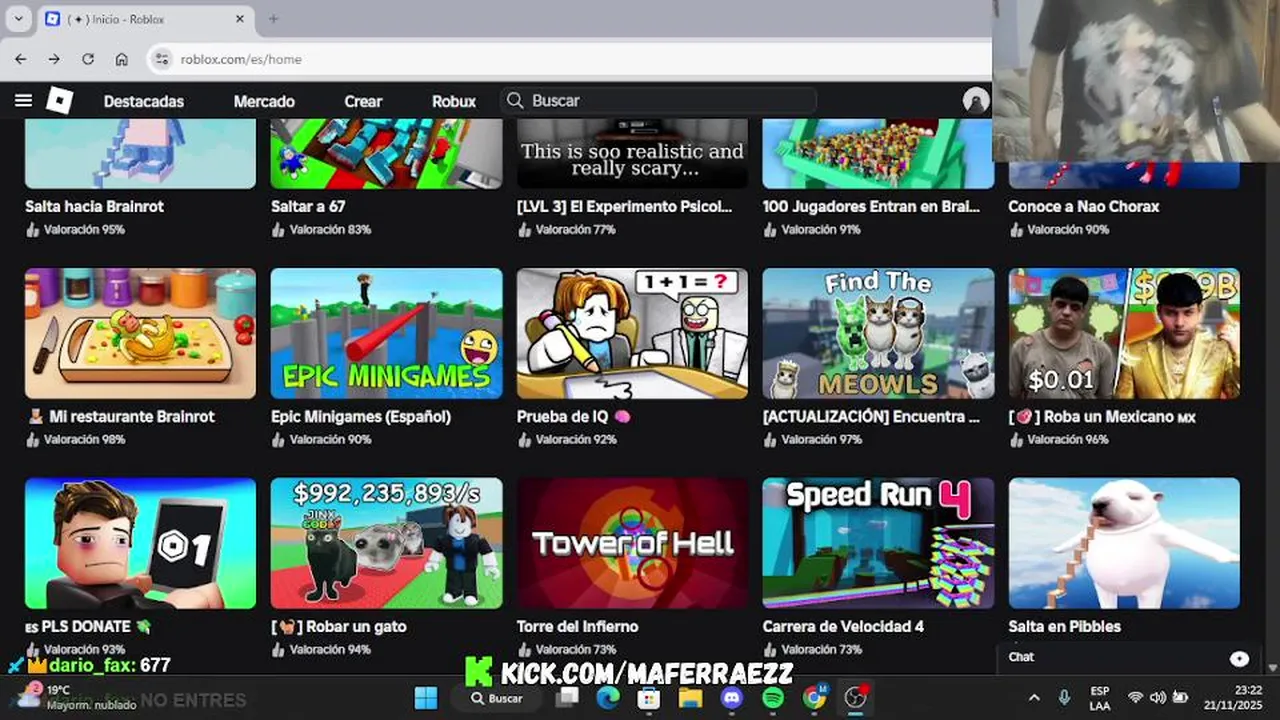Open Speed Run 4 thumbnail
This screenshot has height=720, width=1280.
pos(878,543)
